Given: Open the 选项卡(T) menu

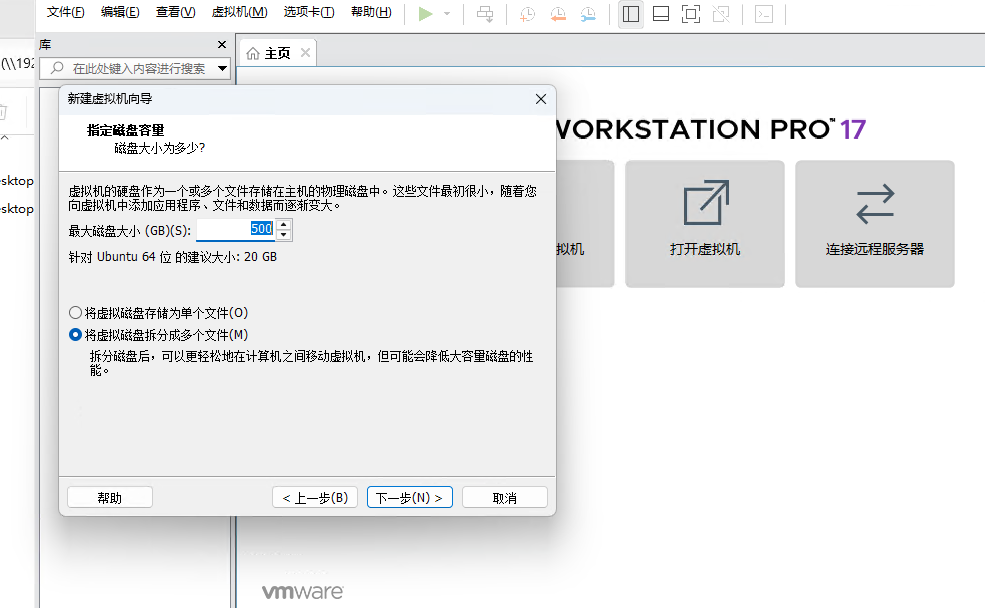Looking at the screenshot, I should pyautogui.click(x=308, y=12).
